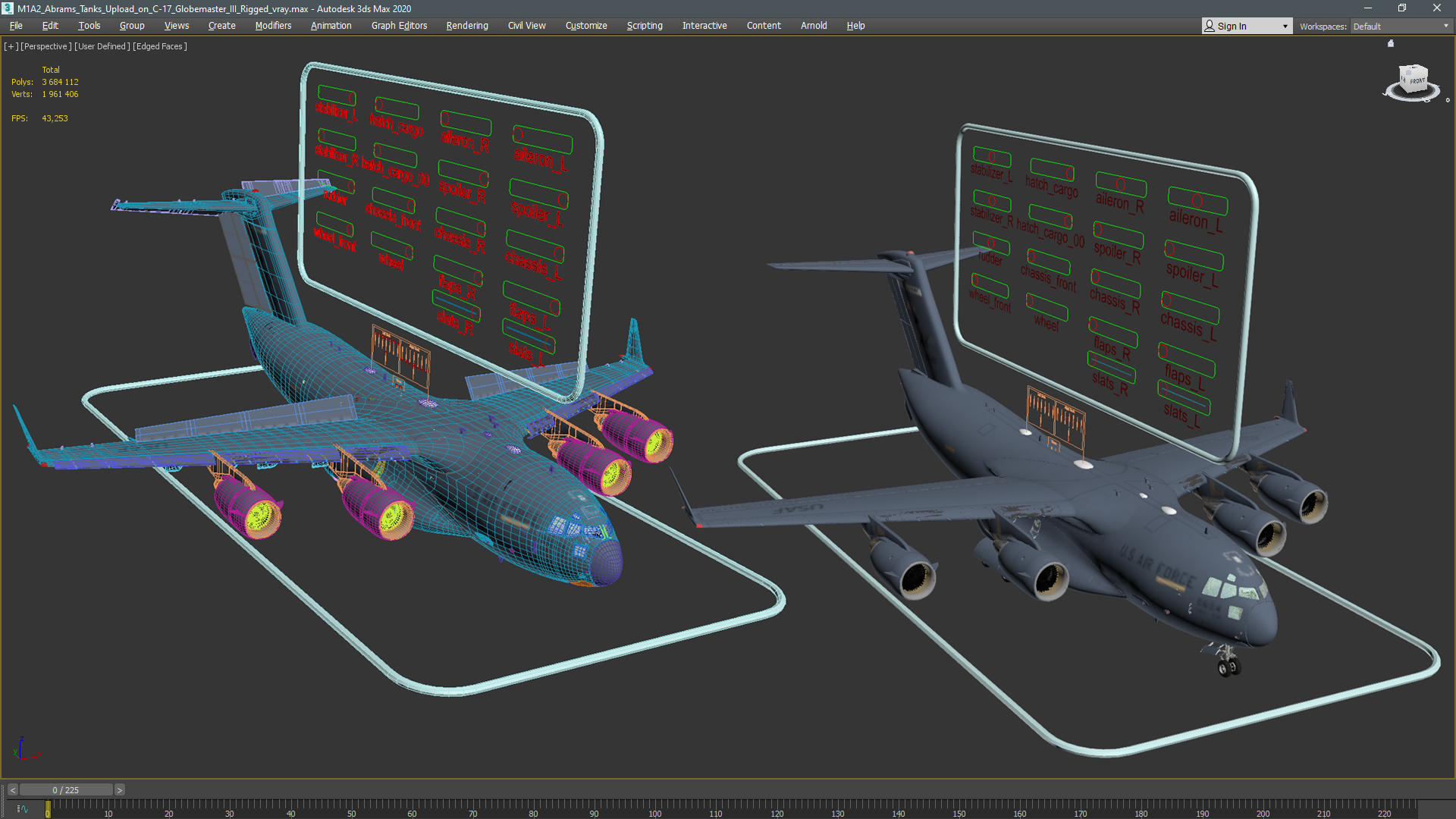The width and height of the screenshot is (1456, 819).
Task: Open the Animation menu
Action: pos(331,26)
